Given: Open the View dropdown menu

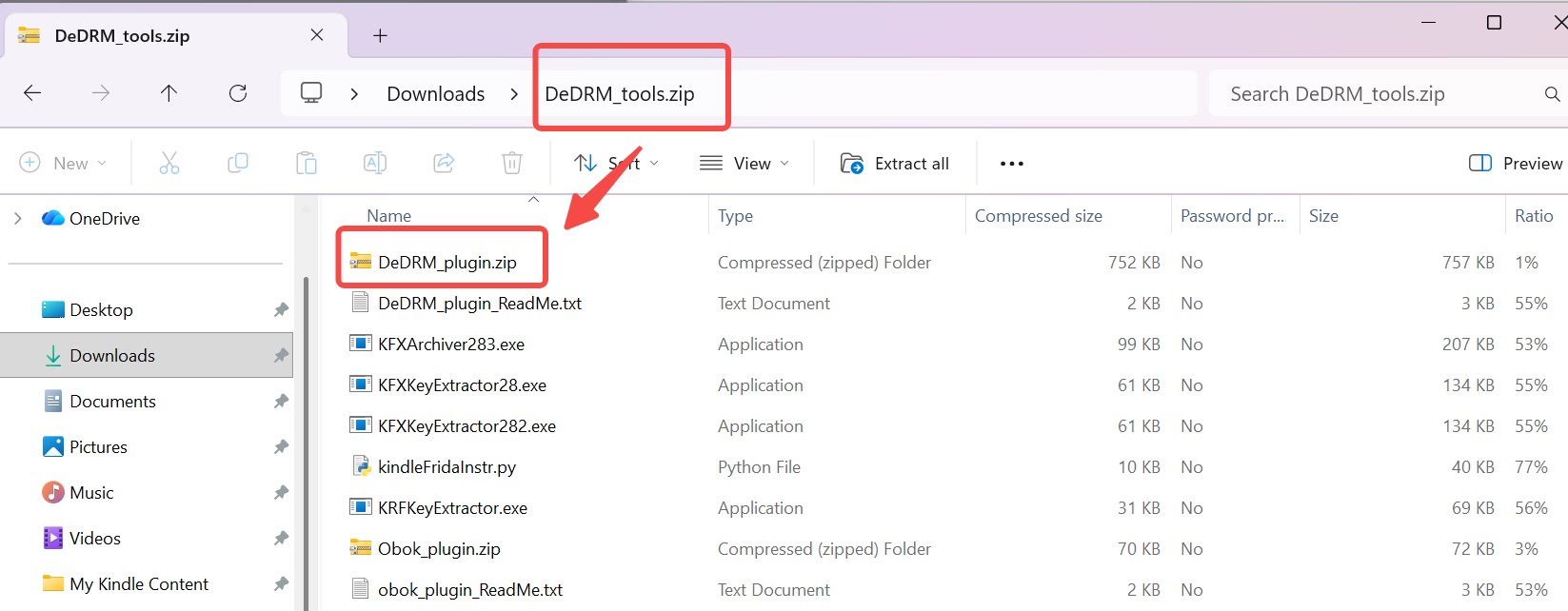Looking at the screenshot, I should pyautogui.click(x=744, y=164).
